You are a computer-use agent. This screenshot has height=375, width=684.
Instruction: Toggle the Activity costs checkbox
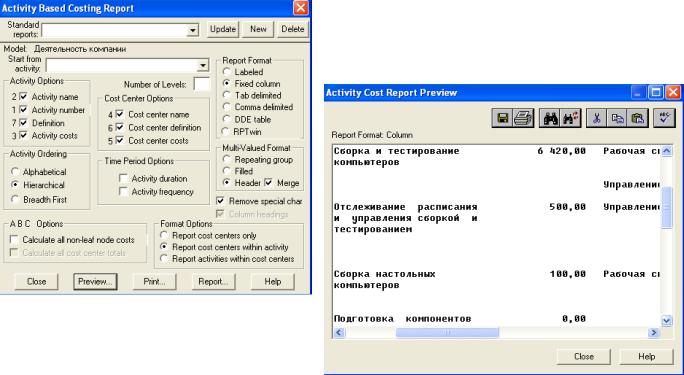coord(24,135)
